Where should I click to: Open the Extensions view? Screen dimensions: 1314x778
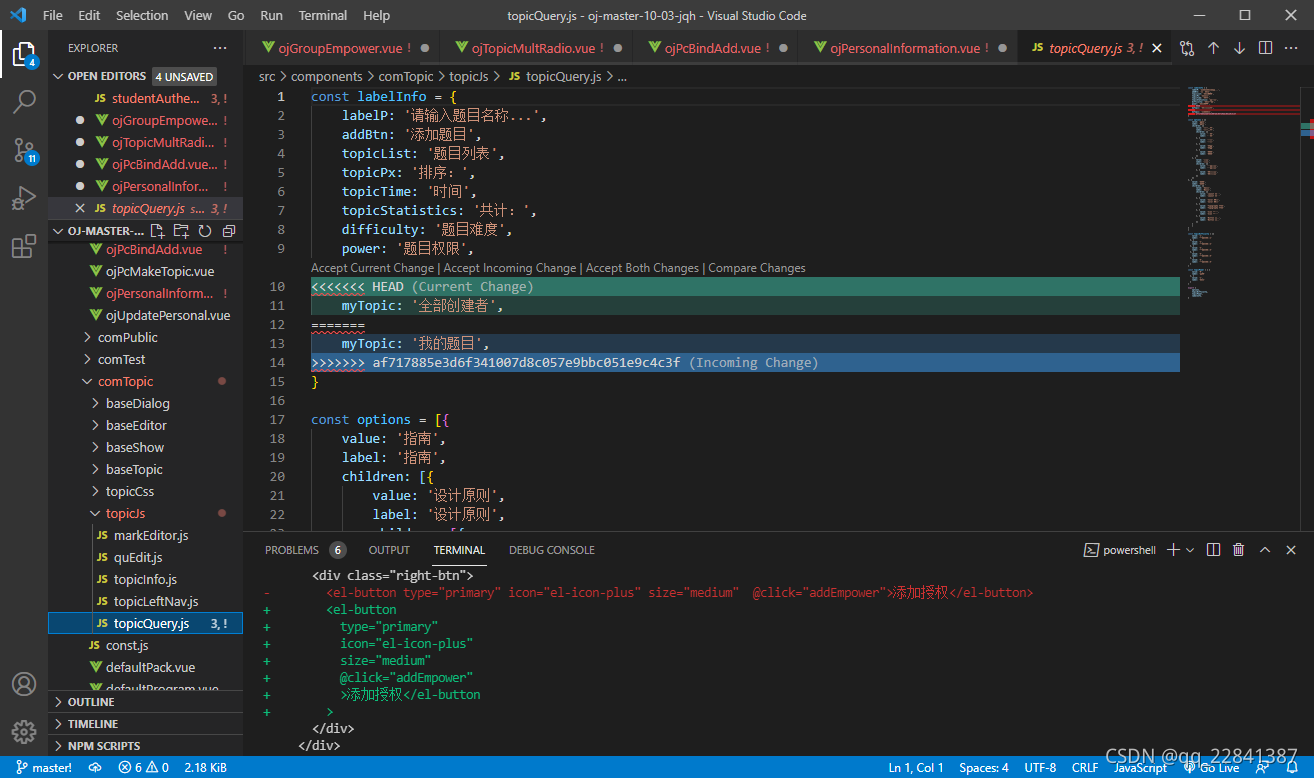click(x=24, y=246)
